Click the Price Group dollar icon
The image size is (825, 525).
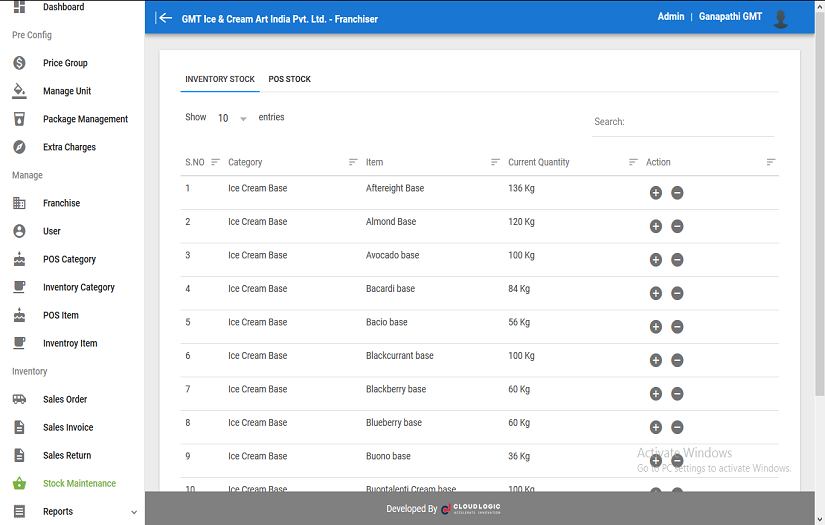coord(19,63)
